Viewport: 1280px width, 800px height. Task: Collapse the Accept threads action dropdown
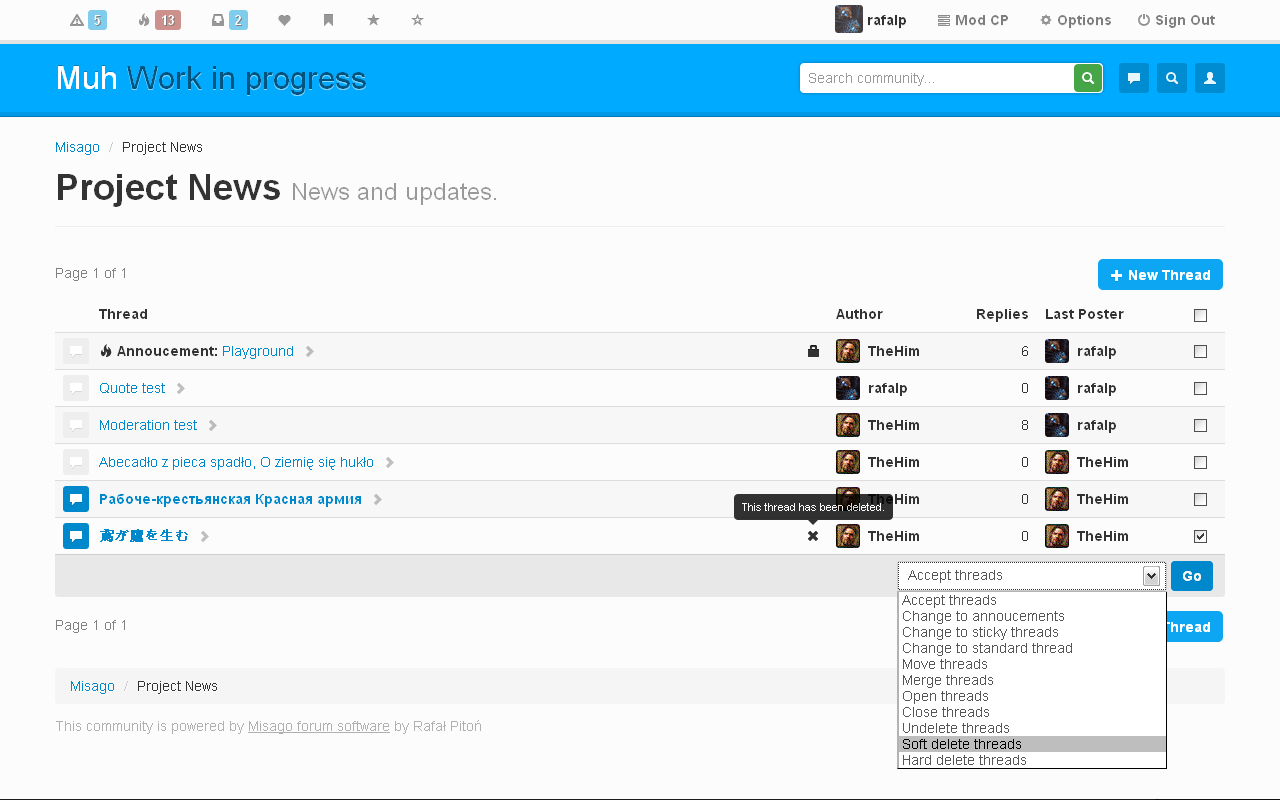click(1151, 576)
